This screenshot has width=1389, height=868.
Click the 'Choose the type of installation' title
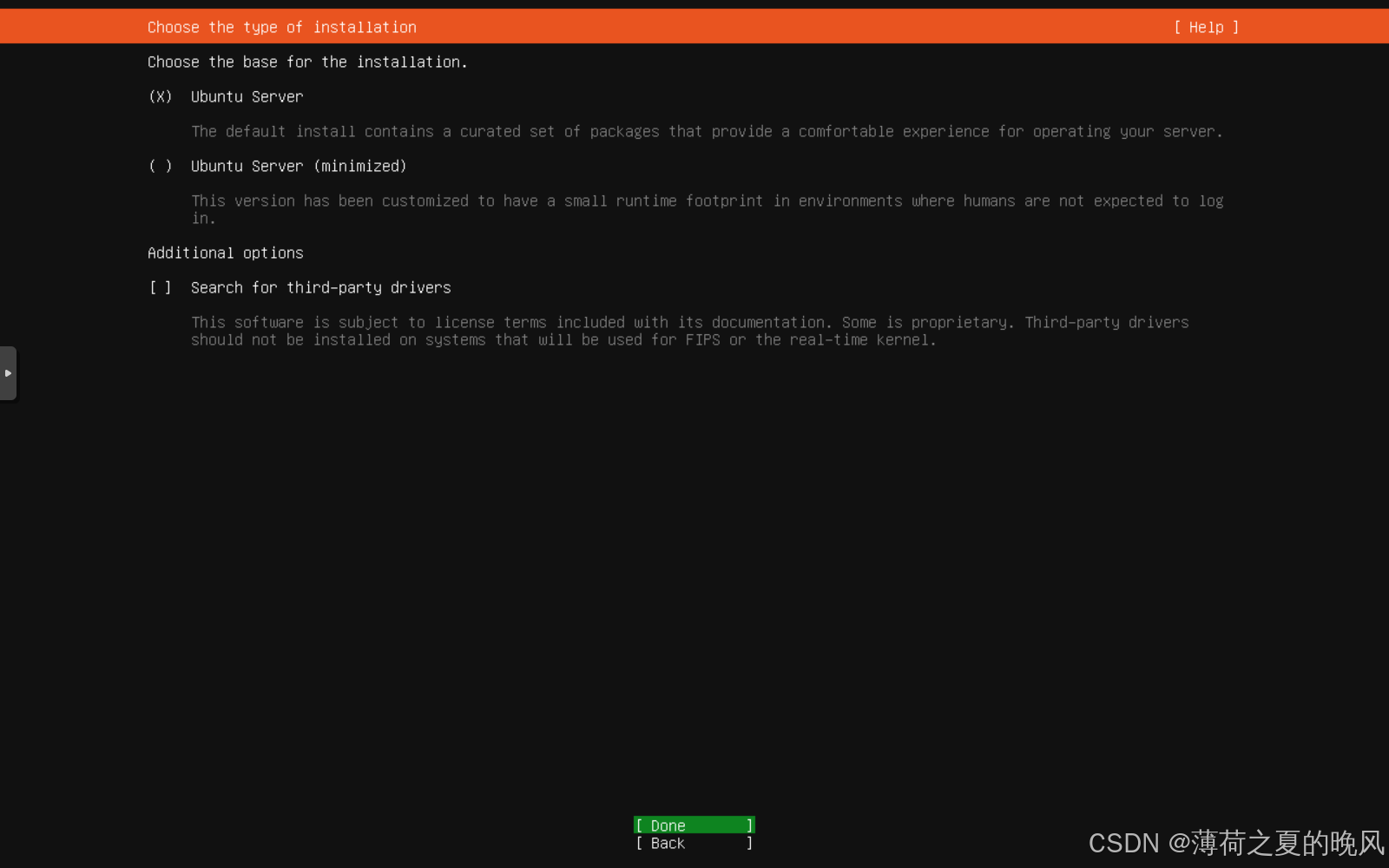tap(282, 27)
